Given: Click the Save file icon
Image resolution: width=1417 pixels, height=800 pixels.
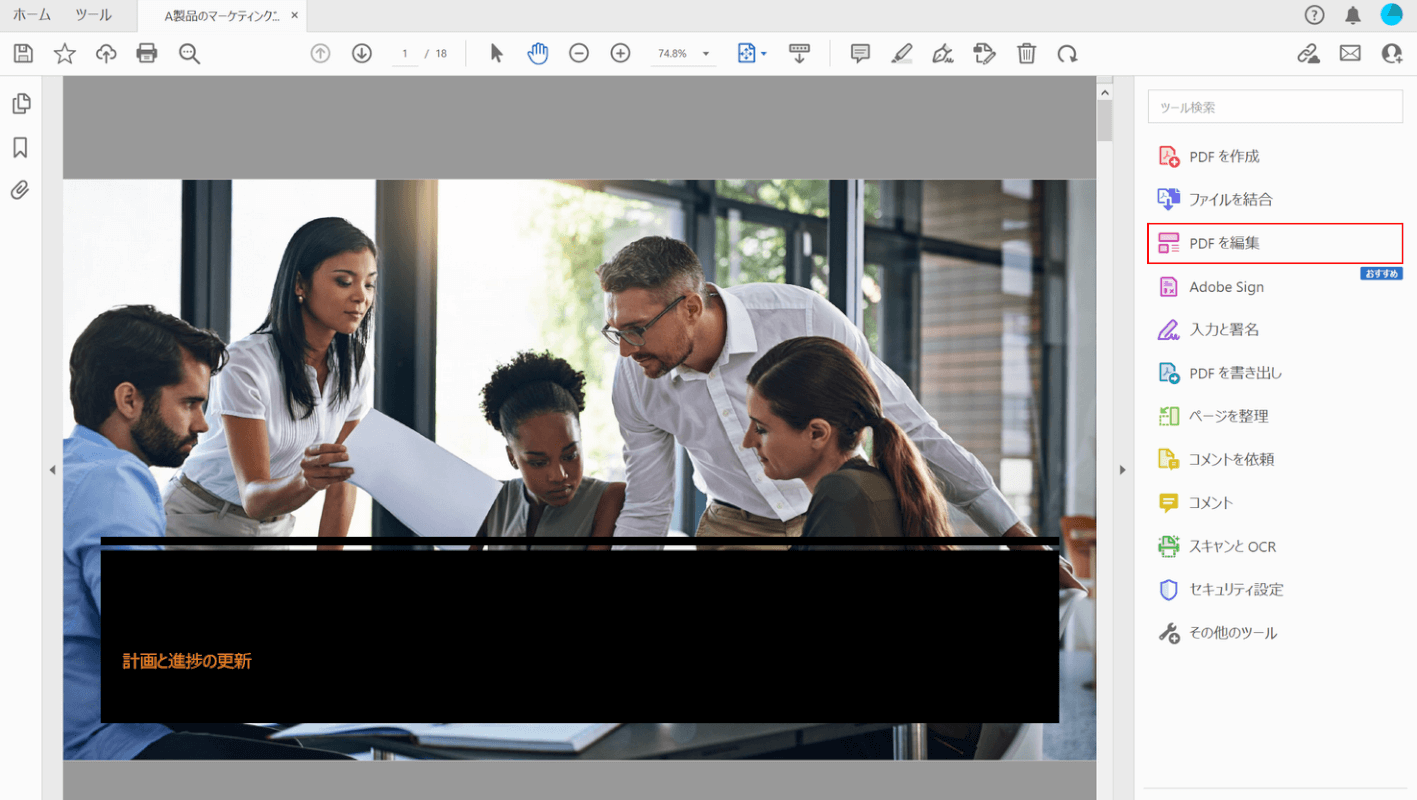Looking at the screenshot, I should pyautogui.click(x=23, y=54).
